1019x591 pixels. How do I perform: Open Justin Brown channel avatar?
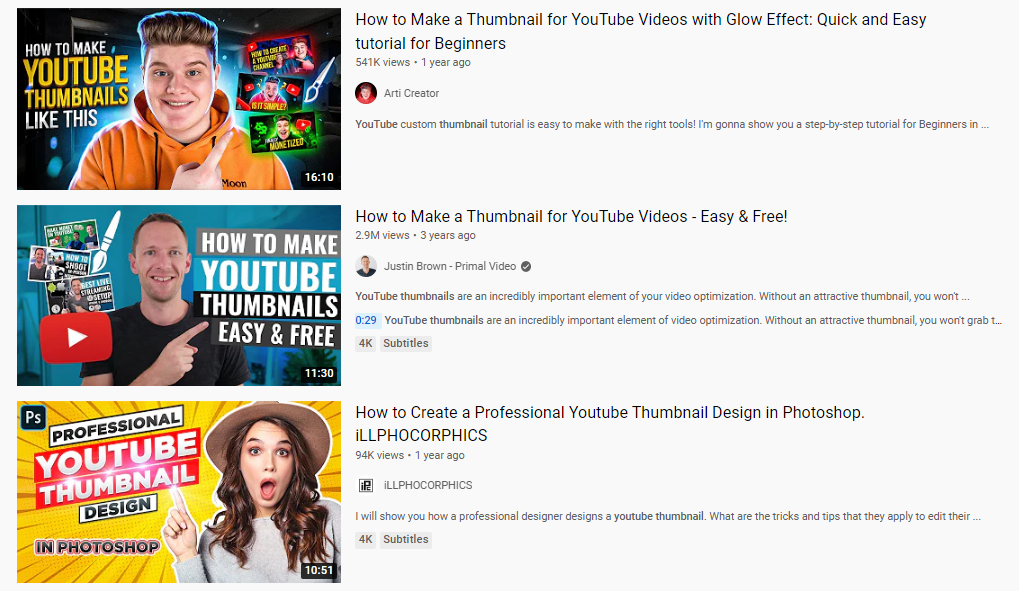[366, 266]
